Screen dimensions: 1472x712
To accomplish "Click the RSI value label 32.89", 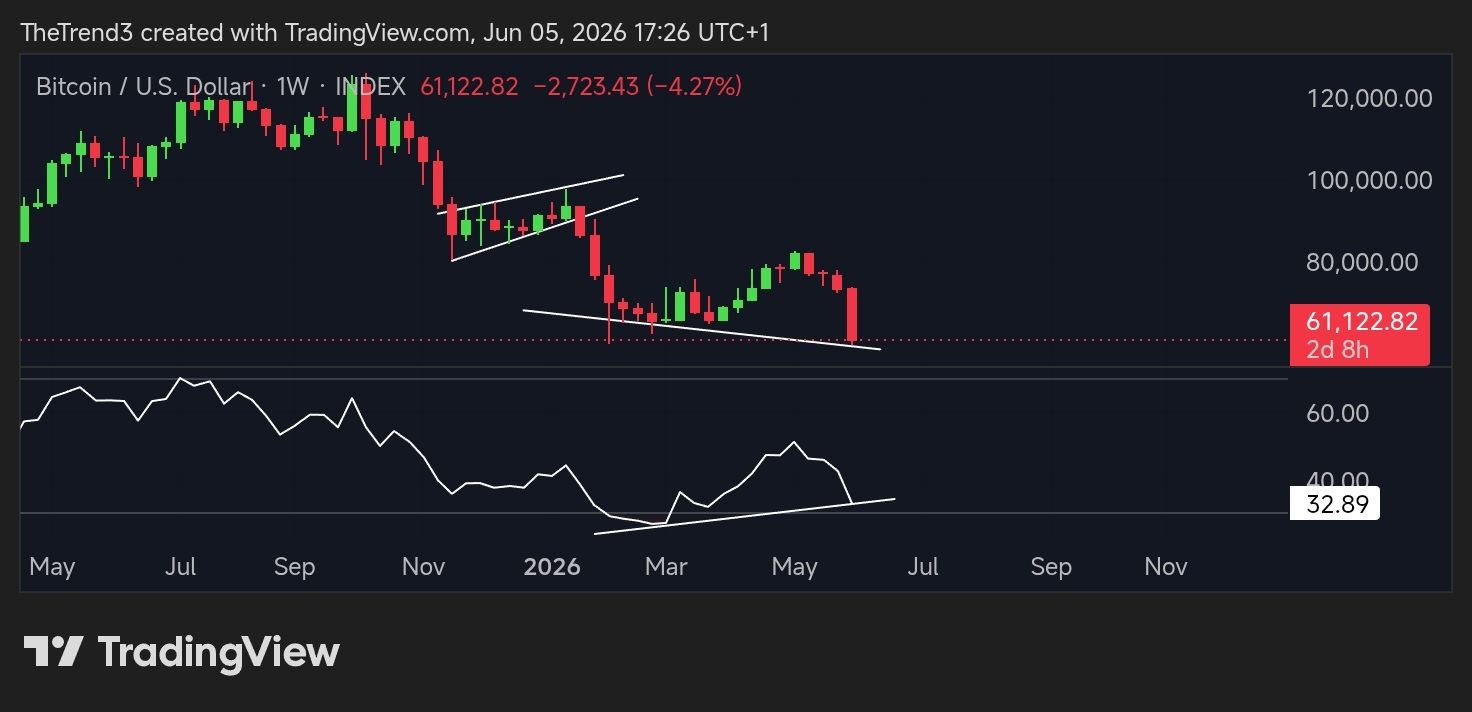I will [1335, 503].
